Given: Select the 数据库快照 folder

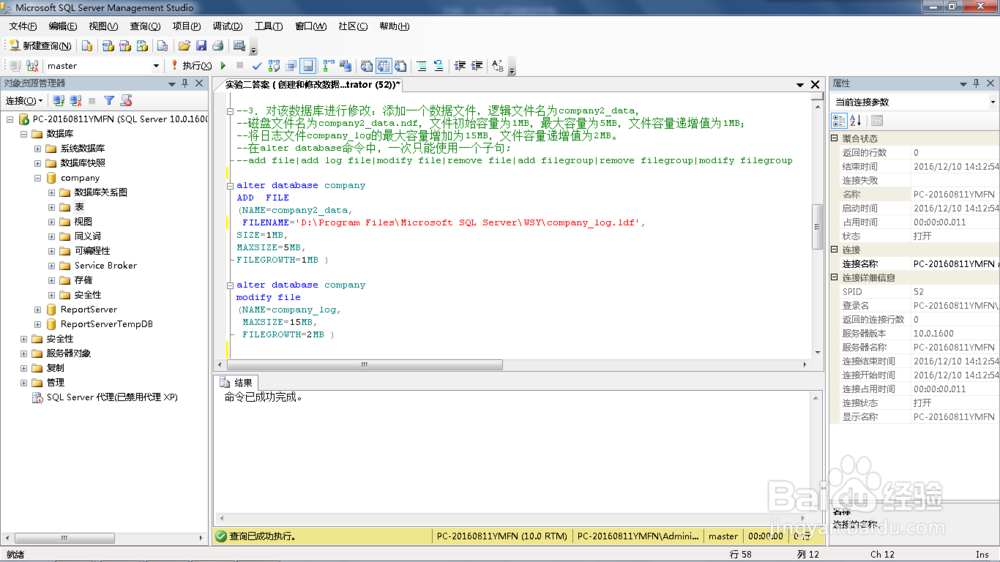Looking at the screenshot, I should [x=83, y=163].
